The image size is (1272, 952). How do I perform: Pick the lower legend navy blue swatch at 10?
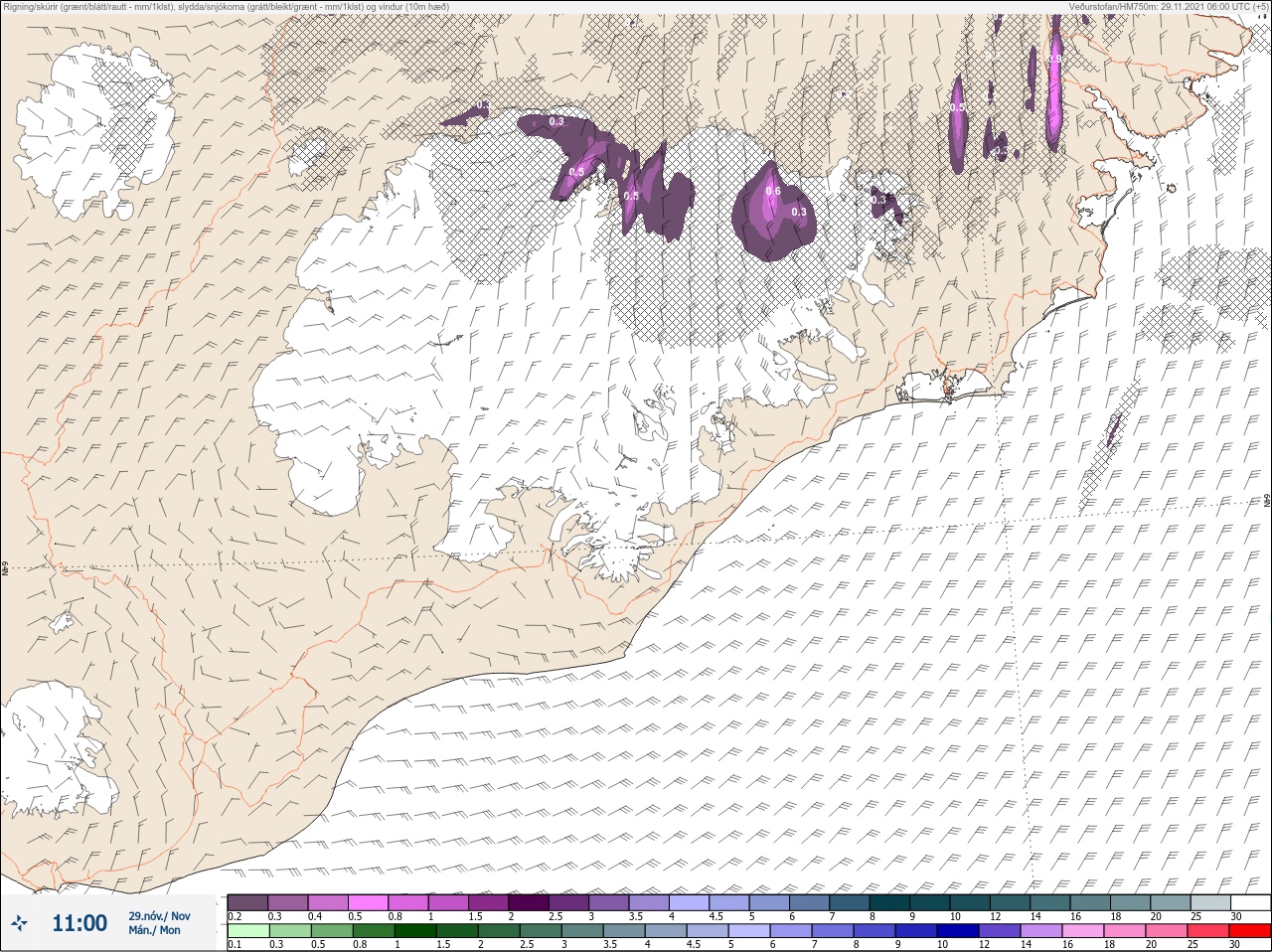[x=956, y=931]
